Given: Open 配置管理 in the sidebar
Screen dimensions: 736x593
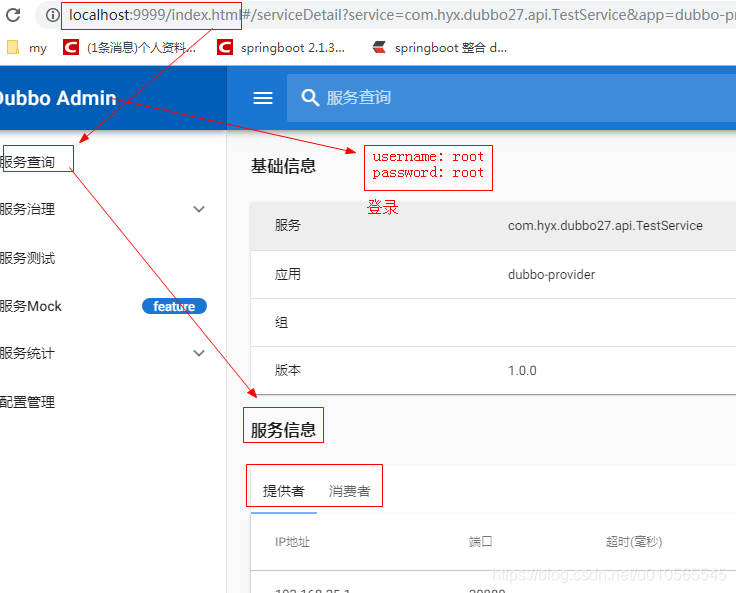Looking at the screenshot, I should click(28, 402).
